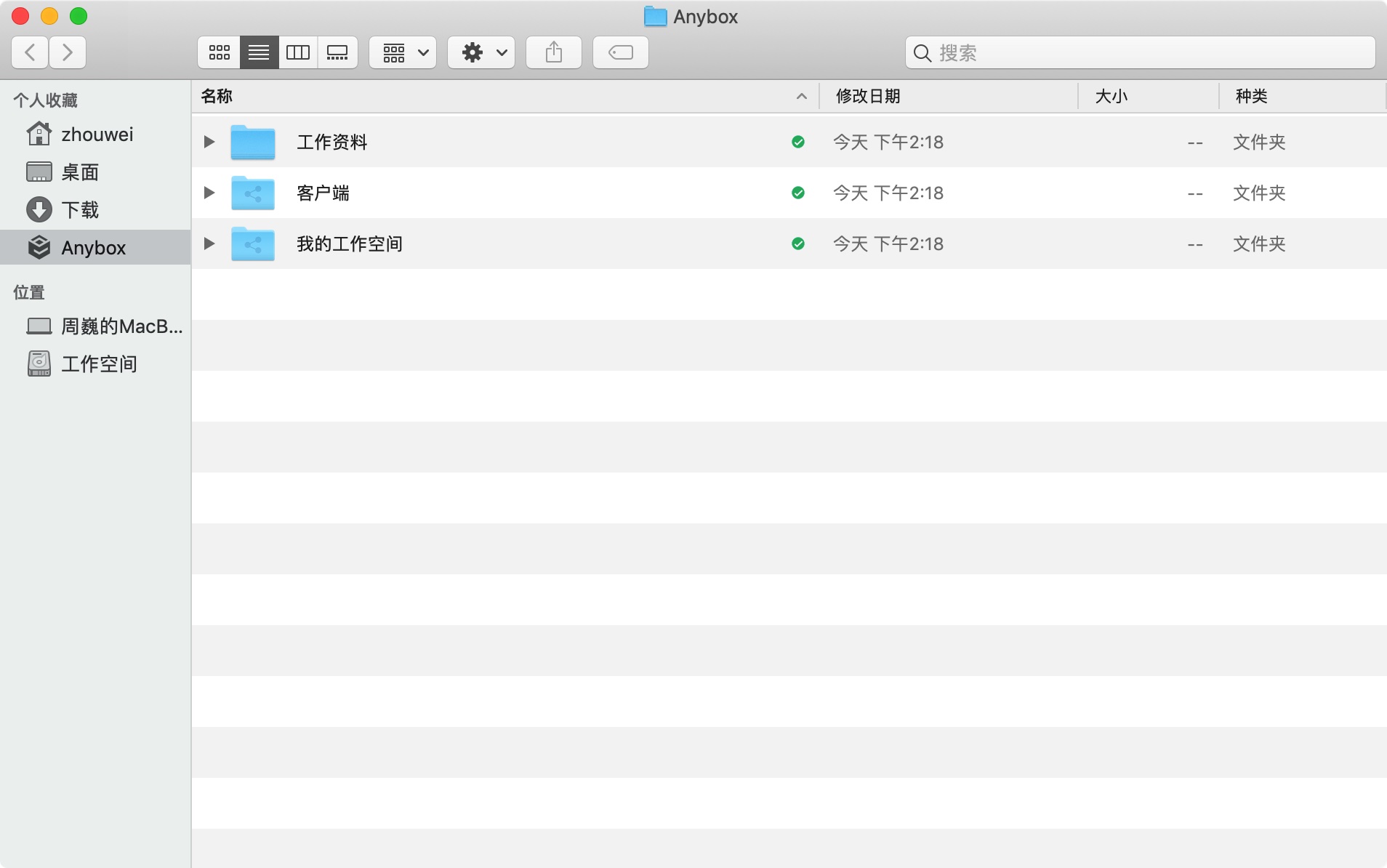Click the green sync check for 工作资料
The image size is (1387, 868).
pyautogui.click(x=798, y=142)
